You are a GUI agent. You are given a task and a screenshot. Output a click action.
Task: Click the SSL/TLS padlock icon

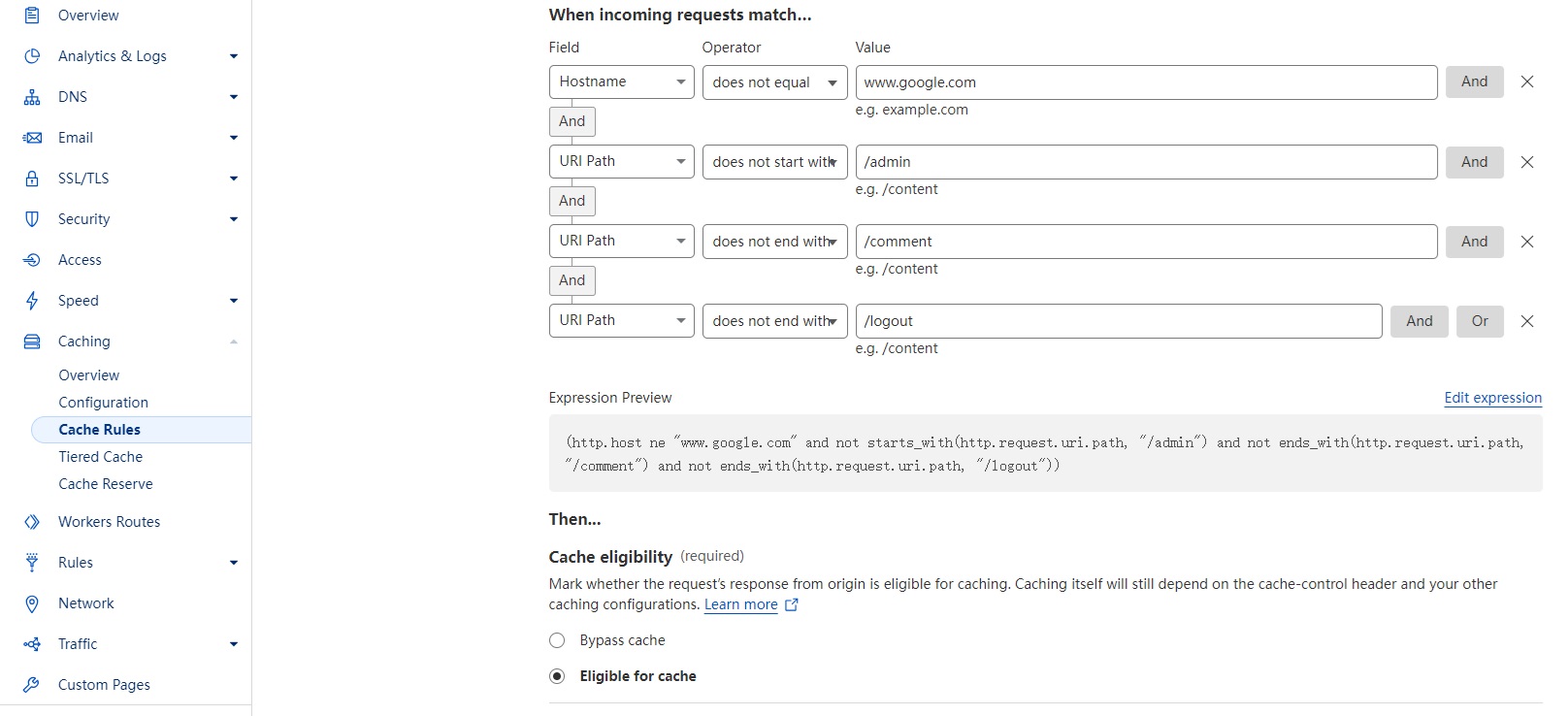click(32, 179)
